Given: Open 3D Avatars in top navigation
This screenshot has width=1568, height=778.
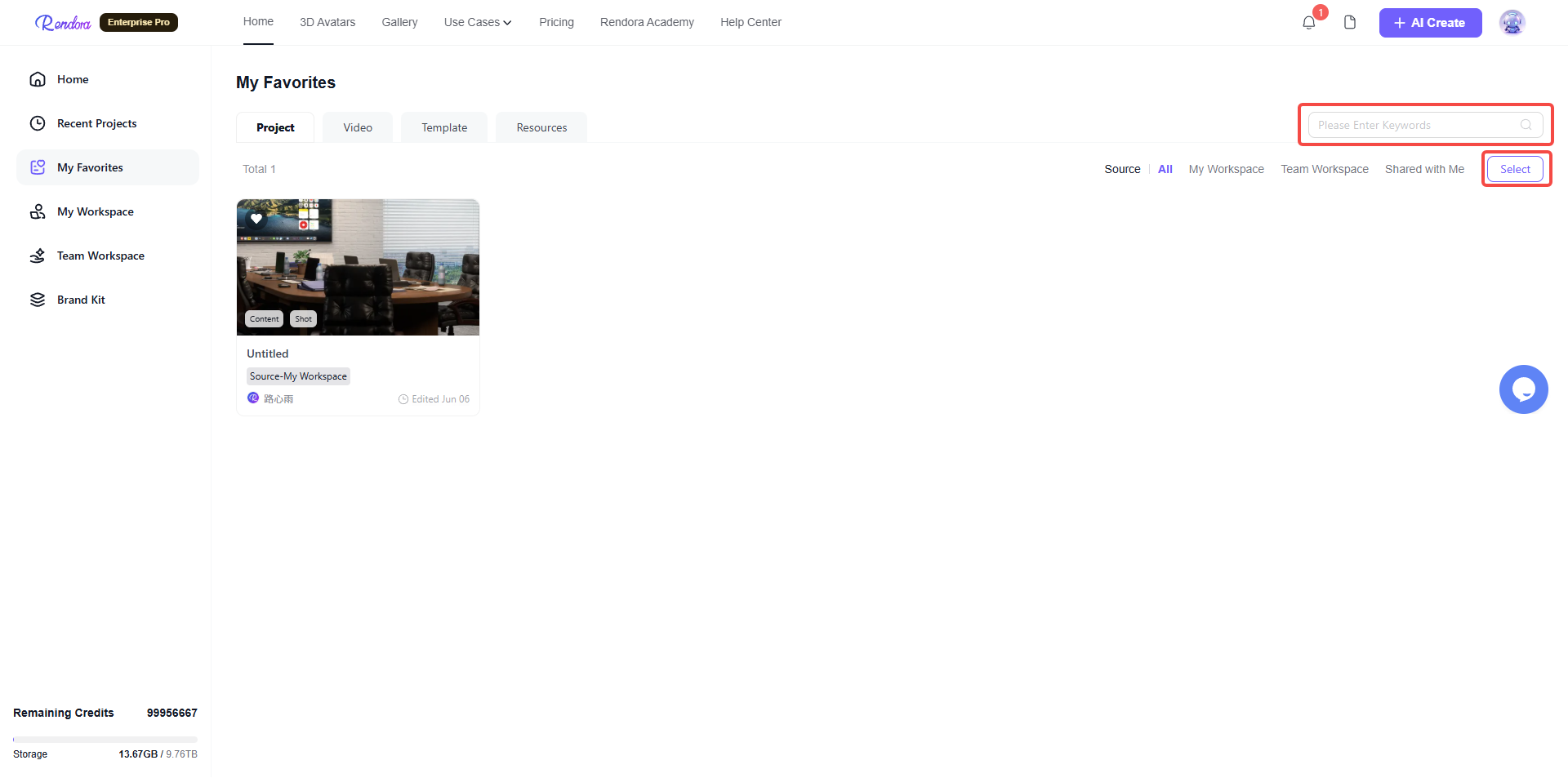Looking at the screenshot, I should 327,23.
